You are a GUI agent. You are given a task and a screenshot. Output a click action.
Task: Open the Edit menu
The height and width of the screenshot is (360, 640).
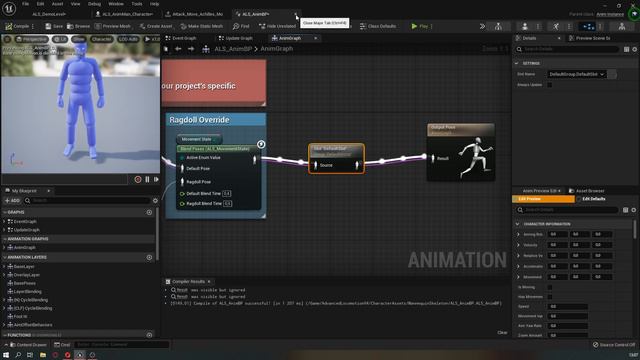click(40, 4)
